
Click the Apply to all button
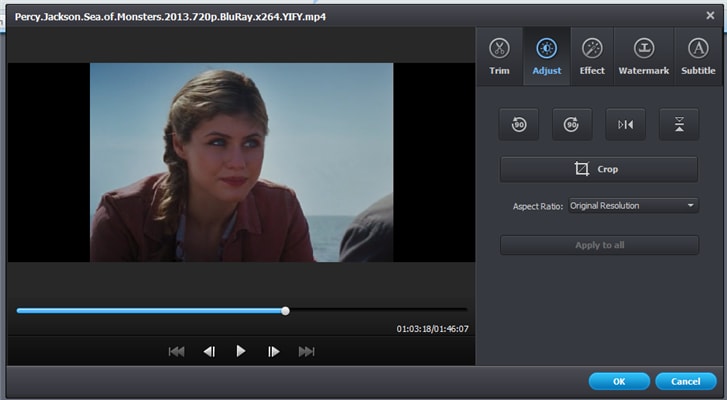click(599, 245)
